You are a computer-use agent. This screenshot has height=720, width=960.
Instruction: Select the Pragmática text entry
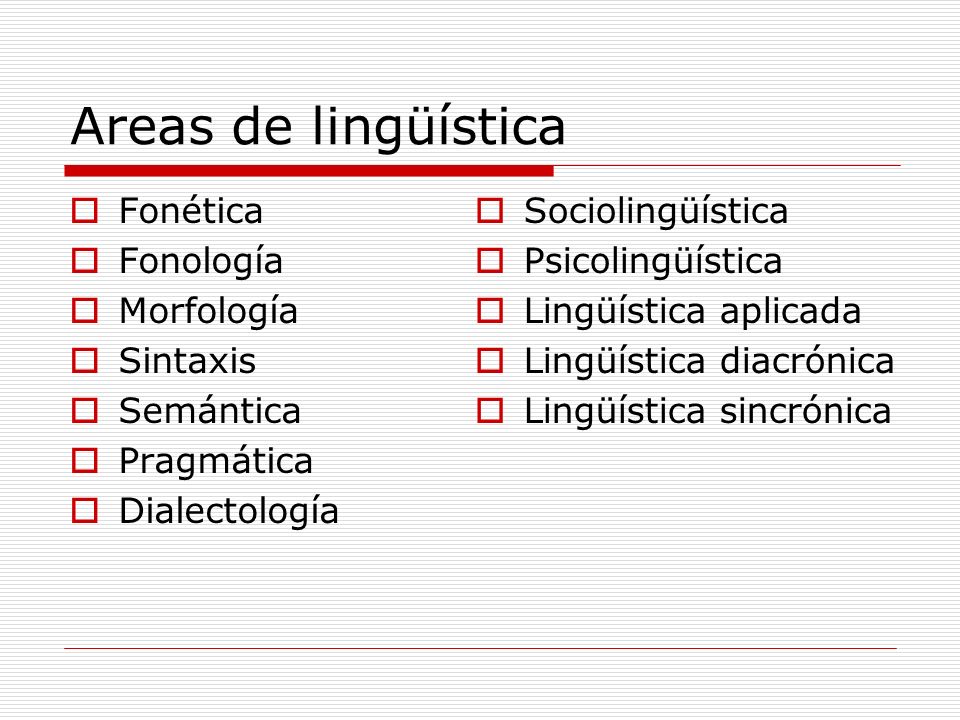(216, 460)
